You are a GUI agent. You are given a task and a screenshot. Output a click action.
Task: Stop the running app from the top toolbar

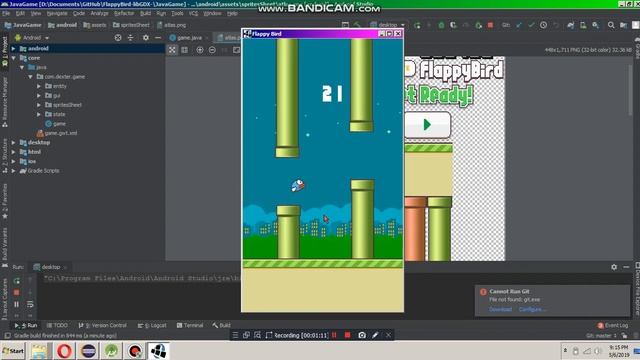click(490, 25)
